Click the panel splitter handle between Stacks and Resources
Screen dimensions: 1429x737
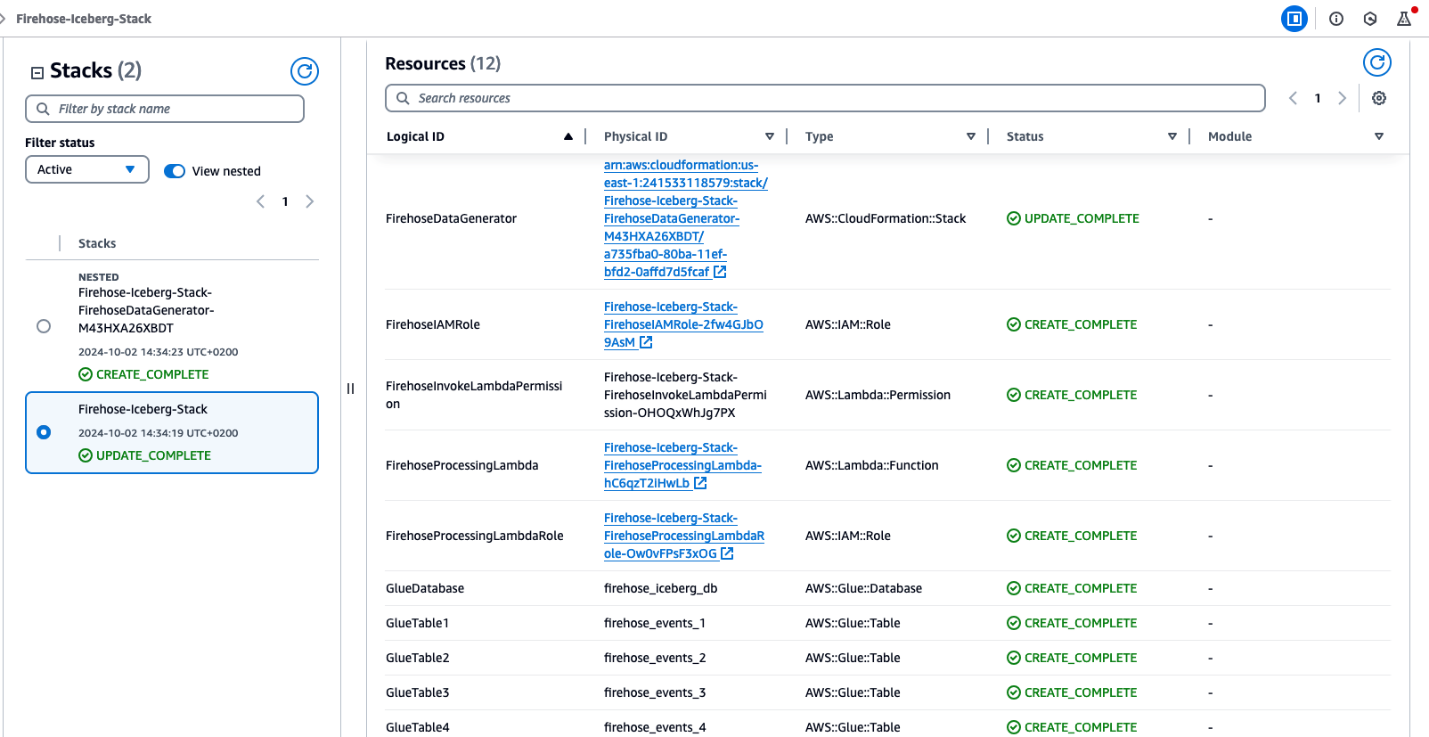point(350,388)
